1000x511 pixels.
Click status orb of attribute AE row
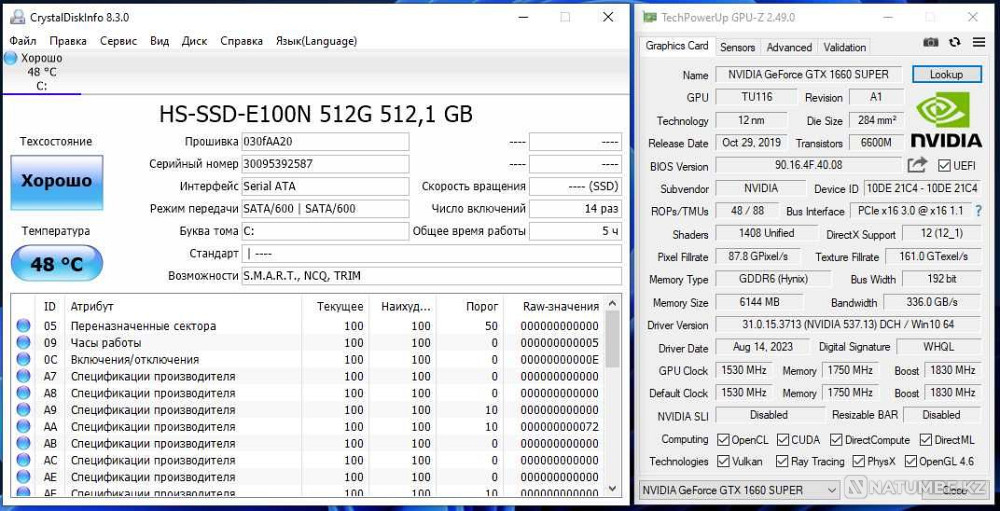(x=24, y=477)
